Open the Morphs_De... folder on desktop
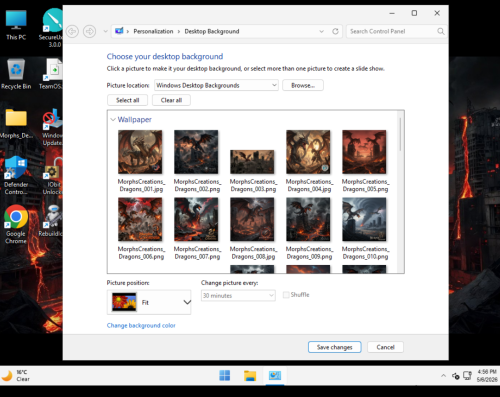This screenshot has height=397, width=500. [16, 123]
